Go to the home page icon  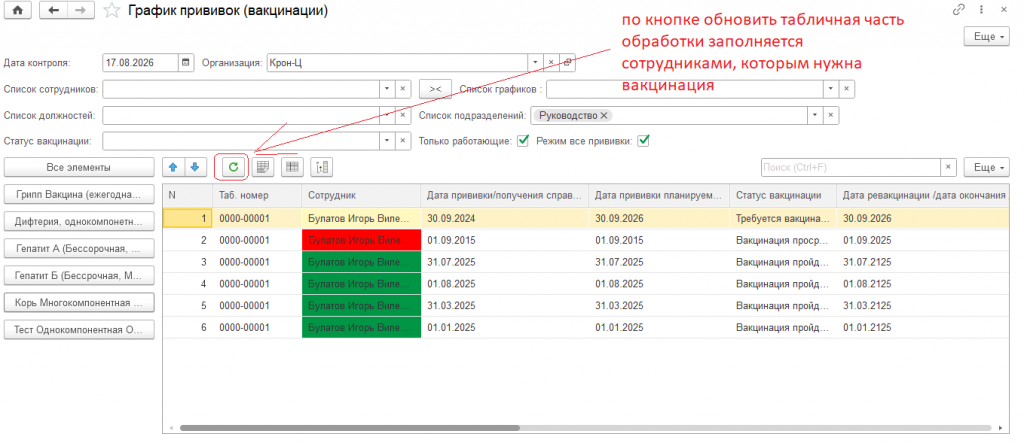[x=18, y=10]
